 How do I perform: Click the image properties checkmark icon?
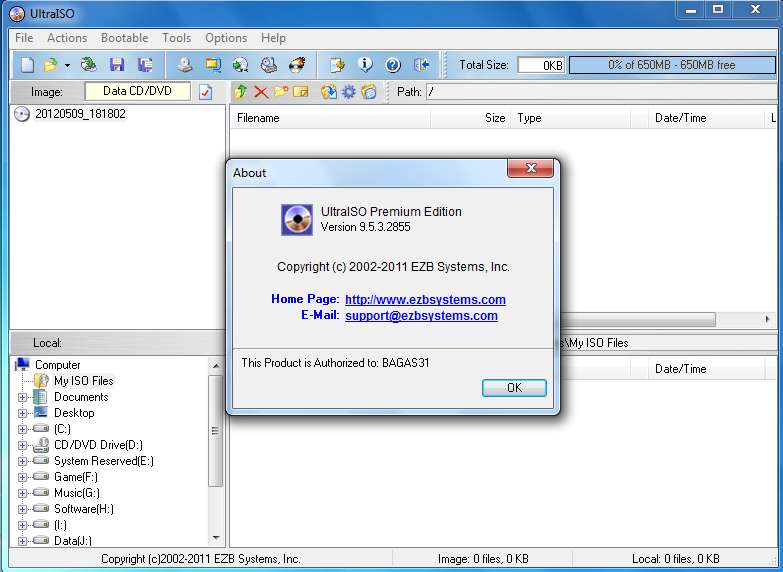pos(206,92)
